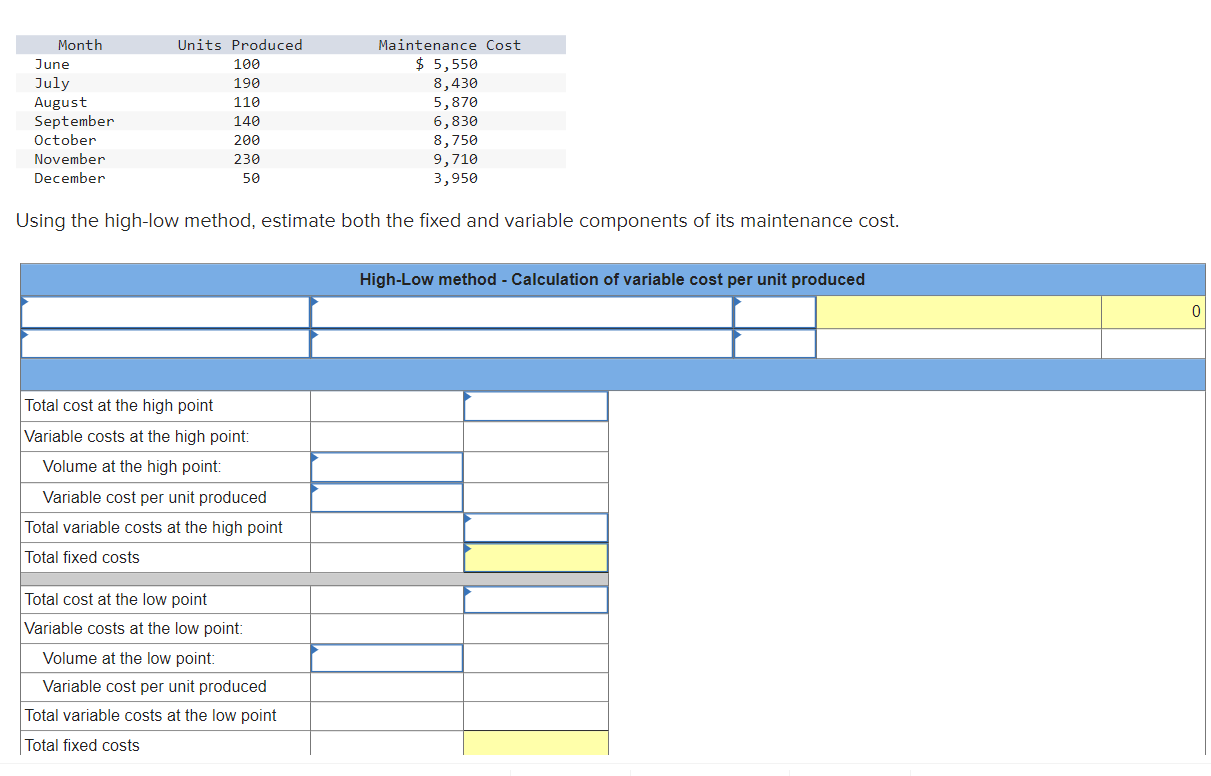Select the first label cell in the numerator row
Viewport: 1211px width, 776px height.
click(x=165, y=311)
